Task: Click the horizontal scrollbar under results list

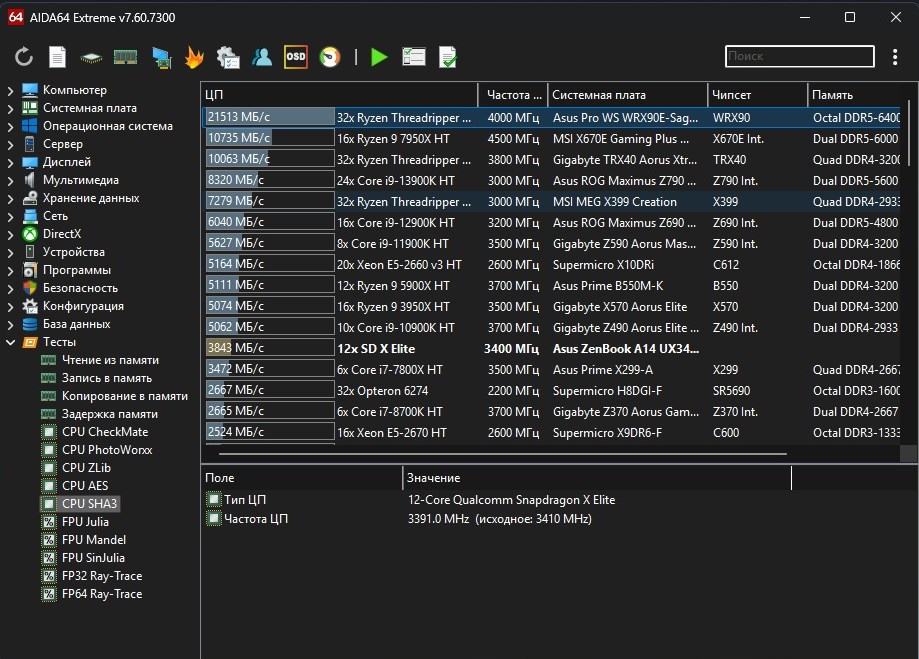Action: (x=500, y=453)
